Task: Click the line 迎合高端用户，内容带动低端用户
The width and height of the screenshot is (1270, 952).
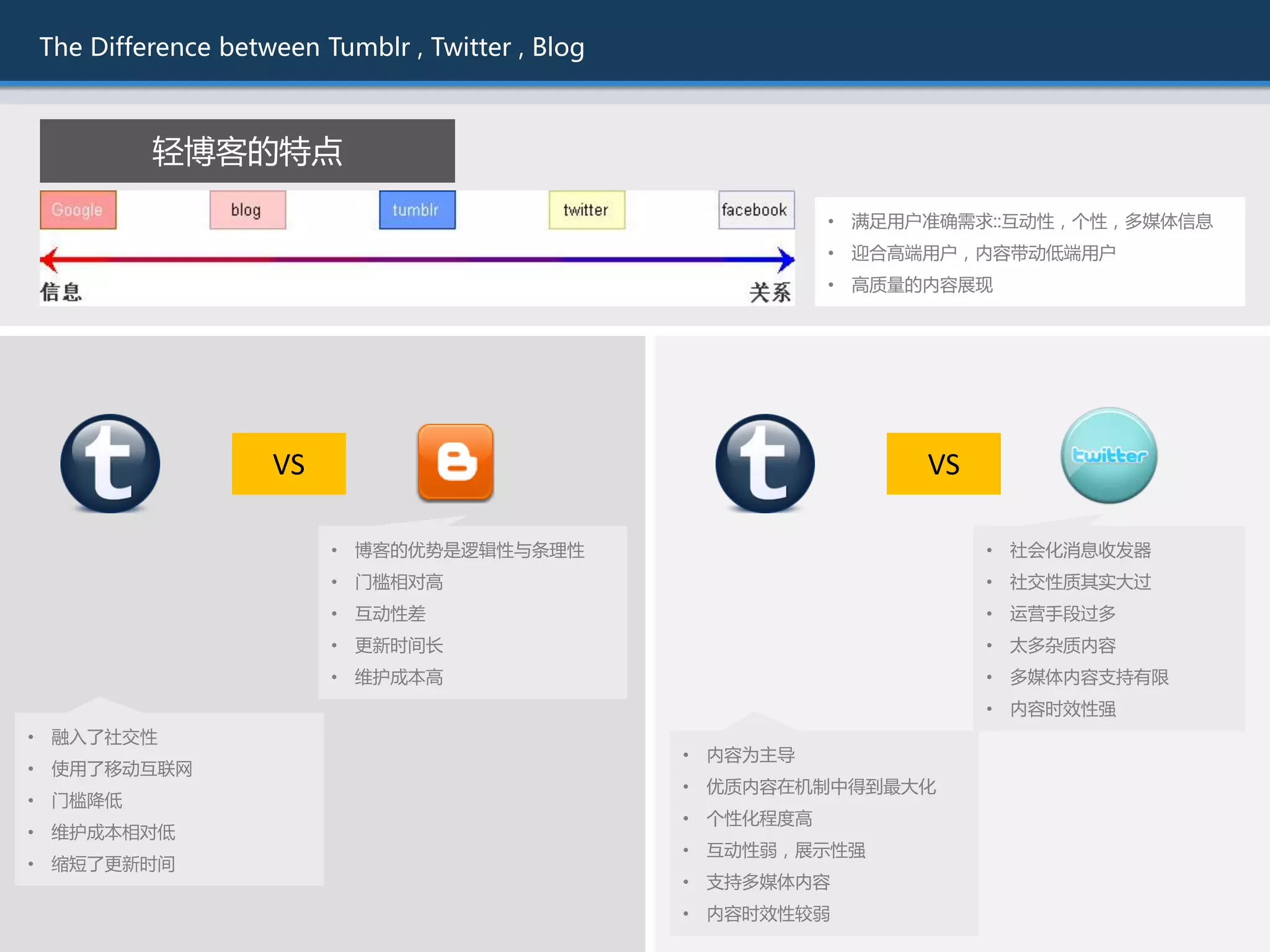Action: tap(983, 253)
